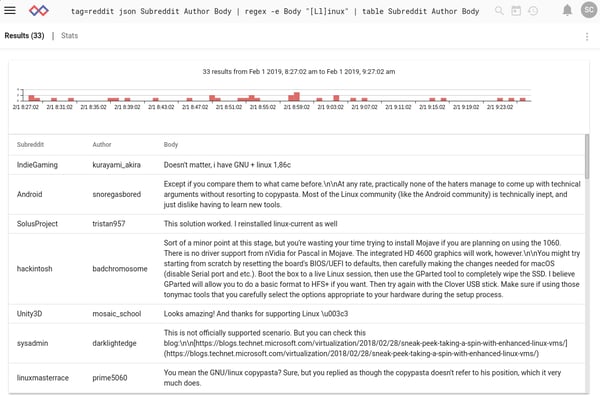Click body 'You mean the GNU/linux copypasta?'
Image resolution: width=600 pixels, height=398 pixels.
tap(222, 373)
